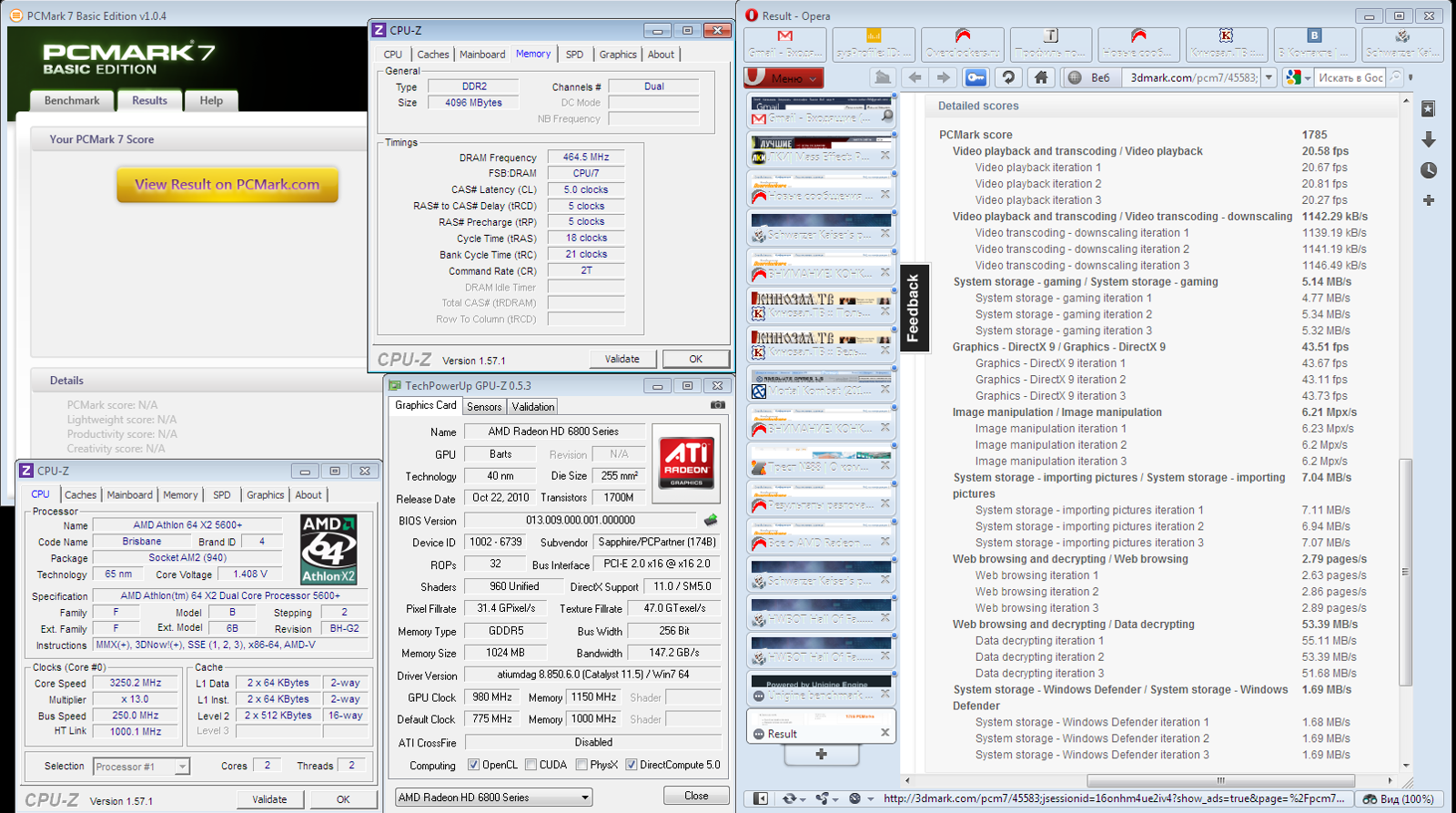The height and width of the screenshot is (813, 1456).
Task: Switch to Results tab in PCMark 7
Action: (x=149, y=100)
